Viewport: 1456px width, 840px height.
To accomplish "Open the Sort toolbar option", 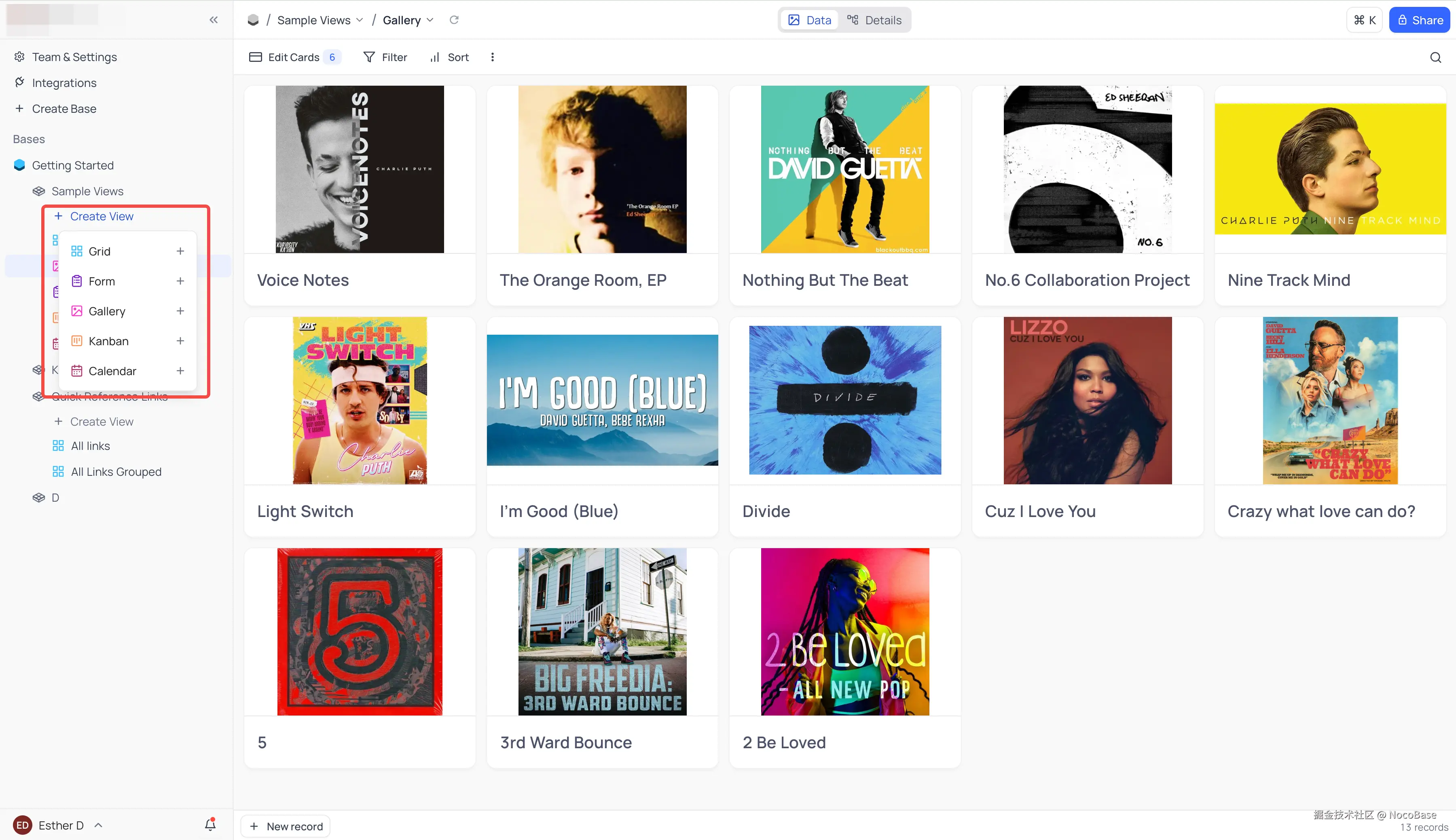I will click(x=450, y=57).
